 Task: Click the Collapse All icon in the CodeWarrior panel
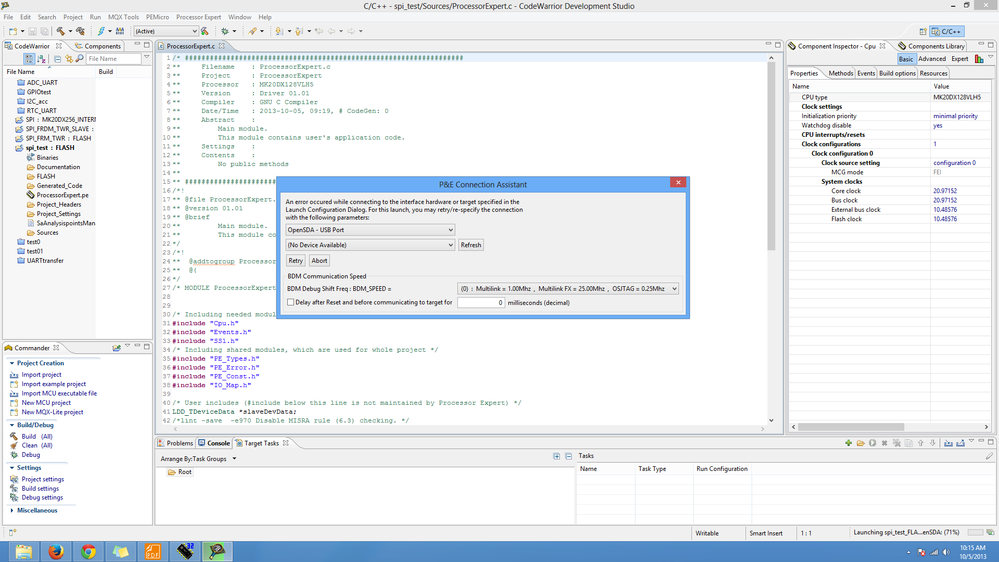[x=57, y=59]
